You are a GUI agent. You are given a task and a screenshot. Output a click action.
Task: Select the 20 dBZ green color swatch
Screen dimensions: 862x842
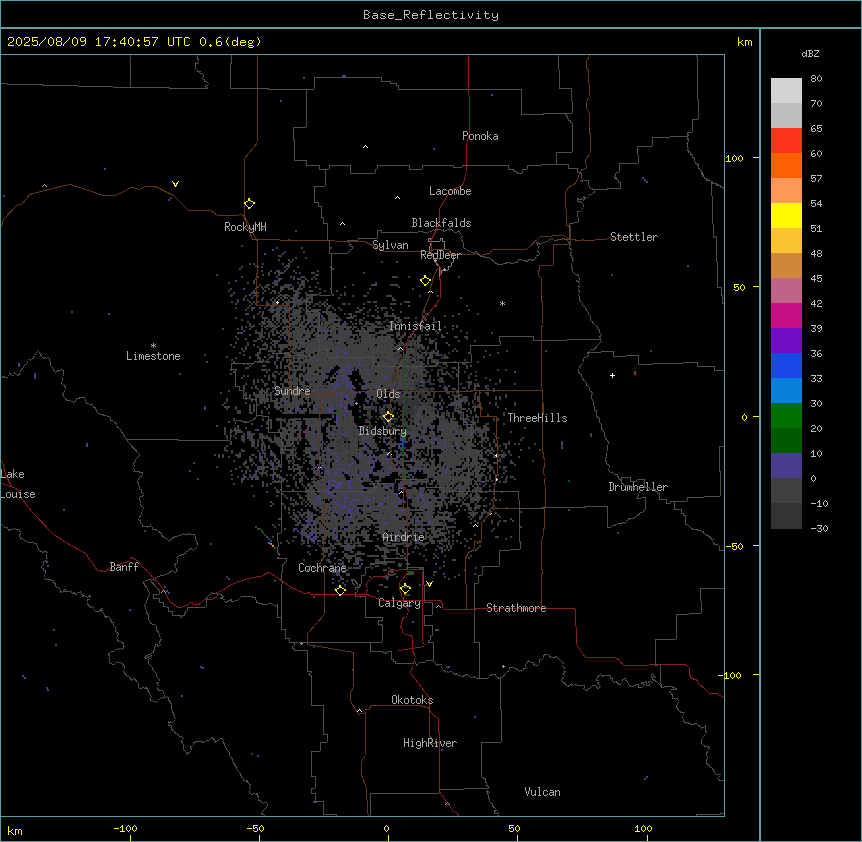(786, 440)
